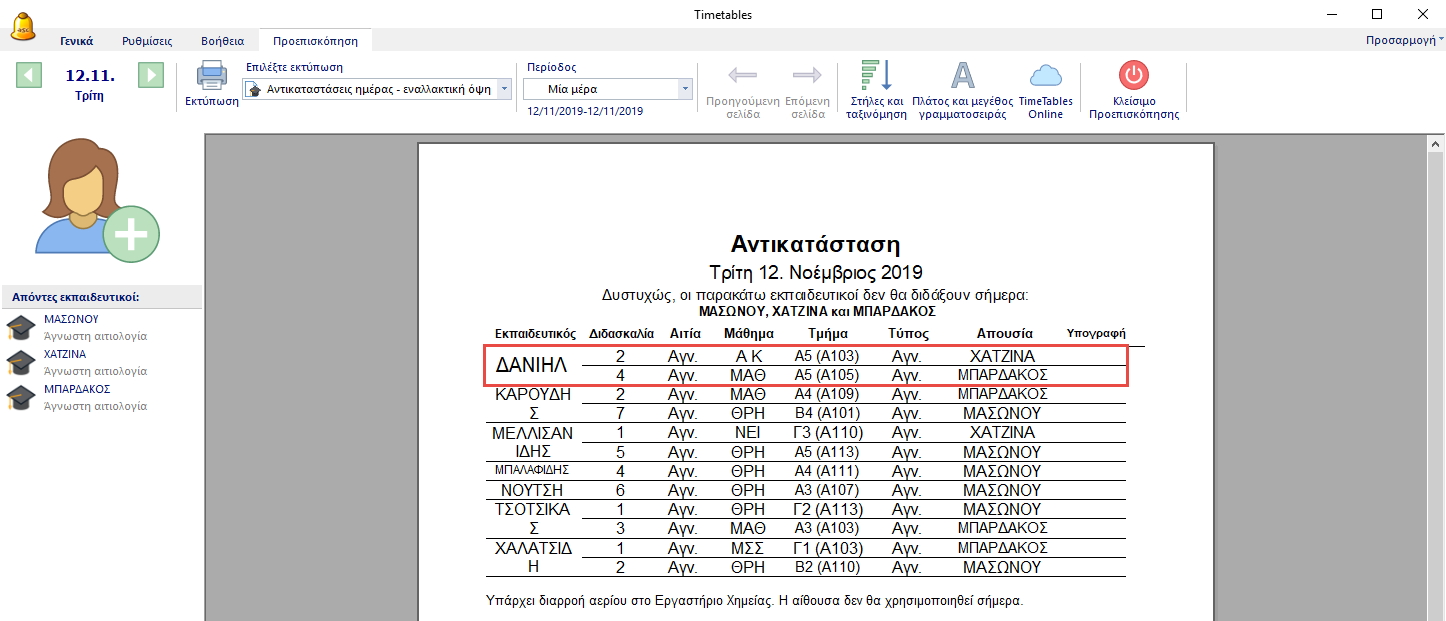Open the Προσαρμογή dropdown menu
This screenshot has width=1446, height=621.
click(x=1404, y=41)
